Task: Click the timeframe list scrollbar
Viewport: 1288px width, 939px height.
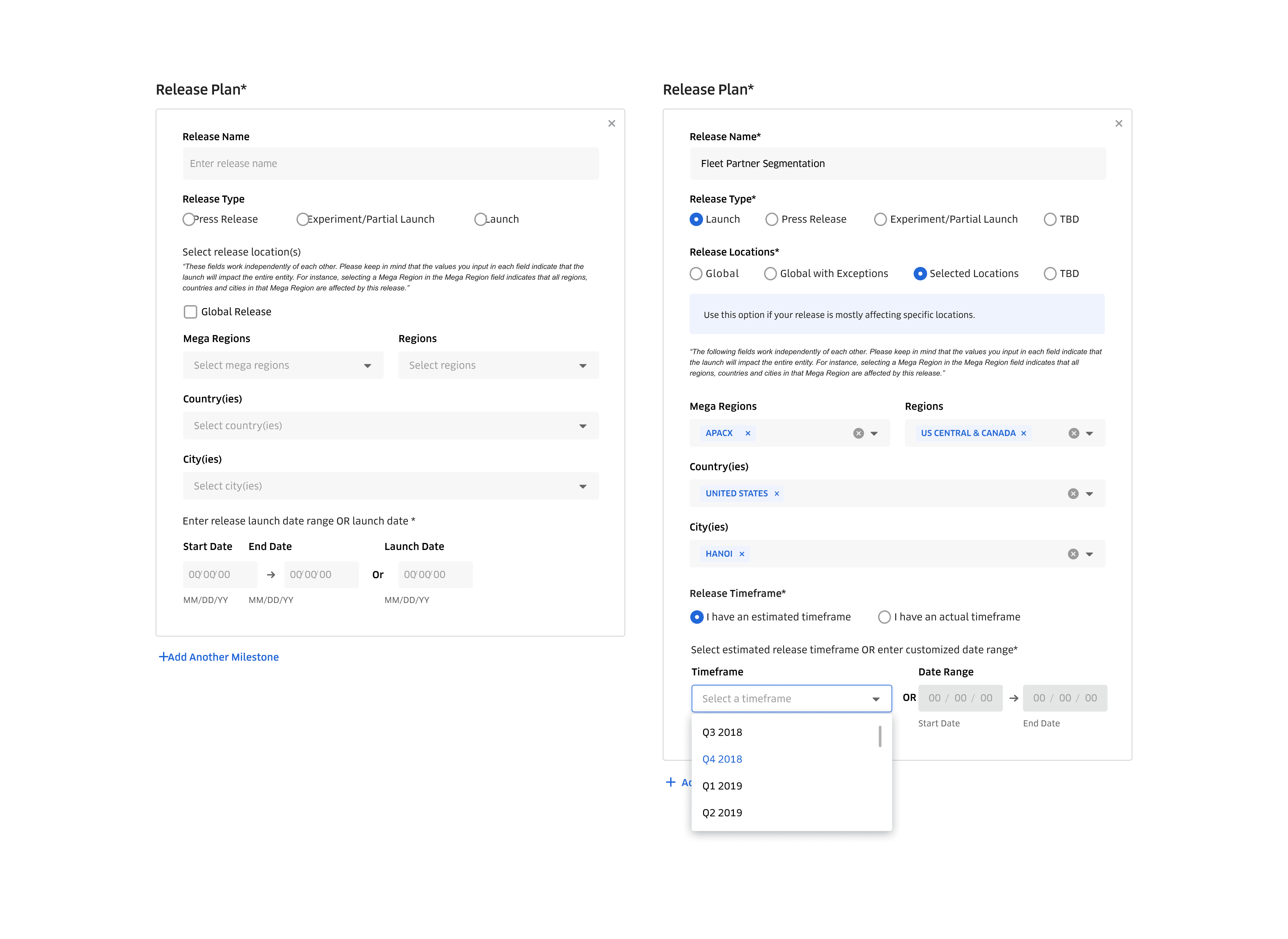Action: point(880,736)
